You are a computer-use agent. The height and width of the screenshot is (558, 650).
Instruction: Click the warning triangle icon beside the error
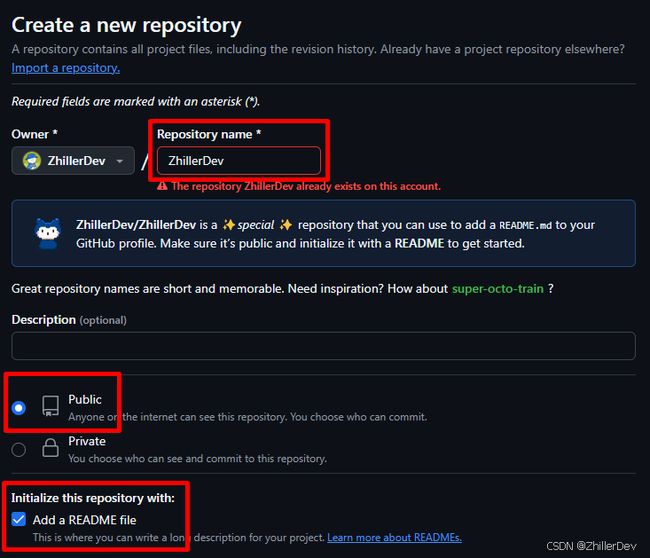click(x=162, y=186)
